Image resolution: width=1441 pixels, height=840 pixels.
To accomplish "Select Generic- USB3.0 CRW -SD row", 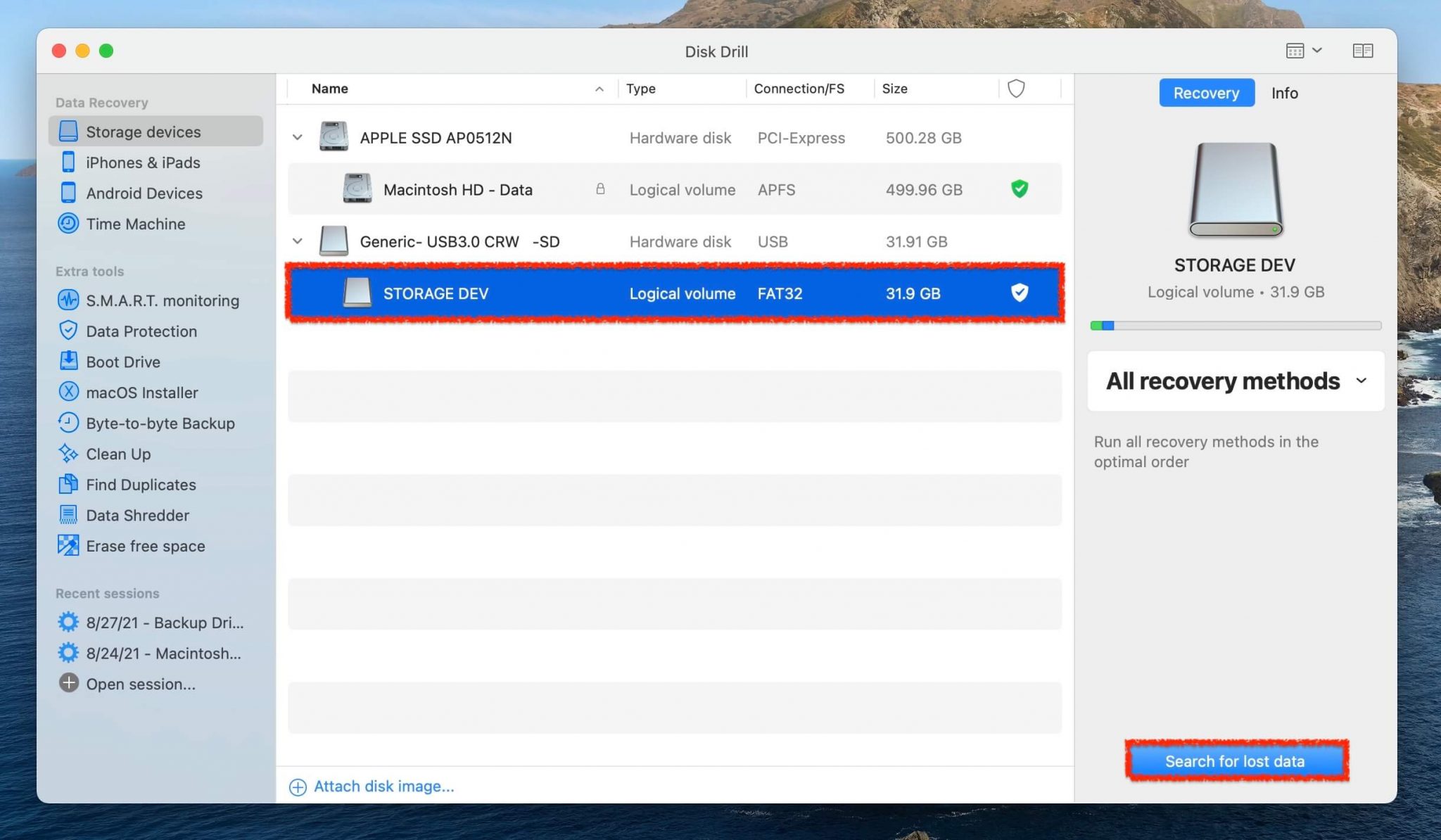I will click(674, 241).
